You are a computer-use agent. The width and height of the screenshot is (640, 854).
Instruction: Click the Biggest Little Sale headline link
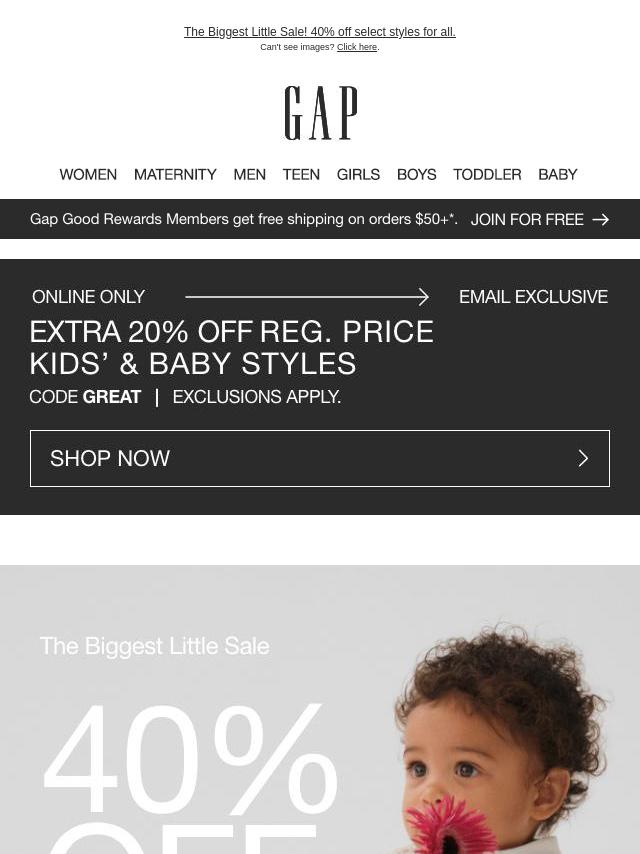[x=320, y=32]
